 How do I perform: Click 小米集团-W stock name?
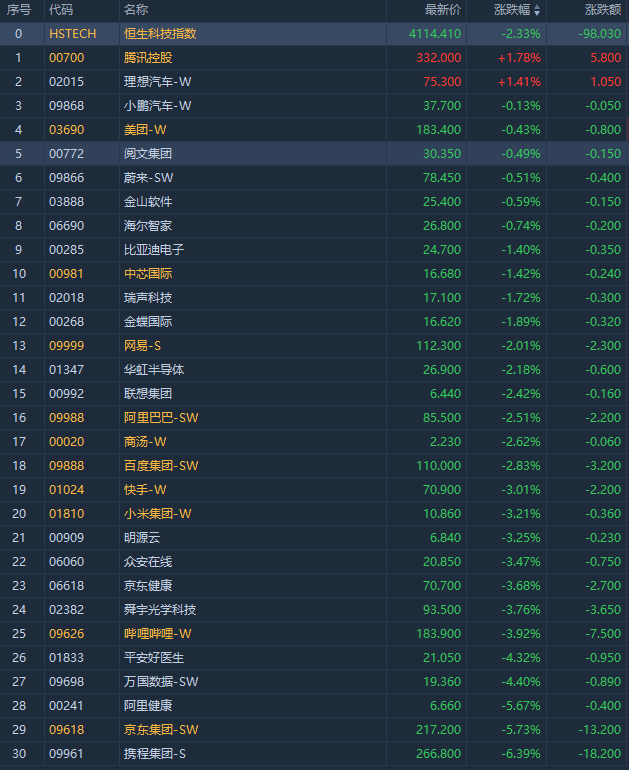(157, 514)
